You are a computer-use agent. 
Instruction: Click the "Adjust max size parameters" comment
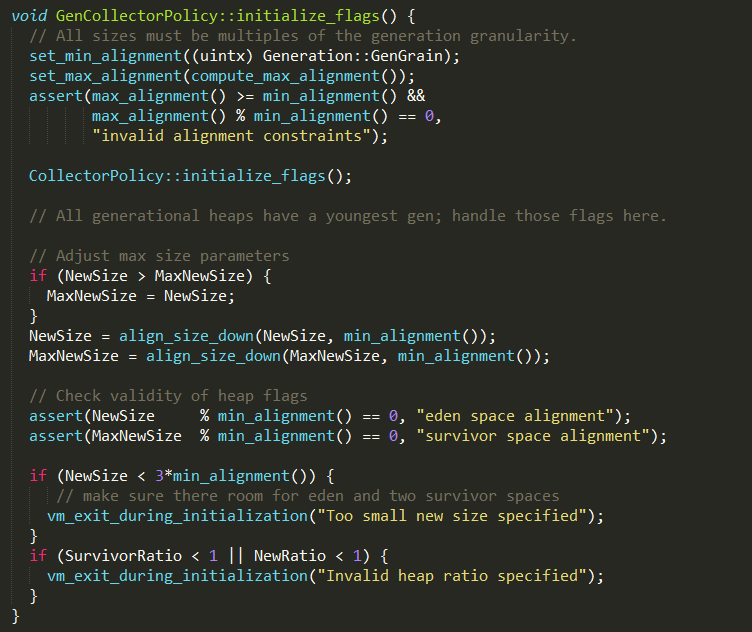159,256
